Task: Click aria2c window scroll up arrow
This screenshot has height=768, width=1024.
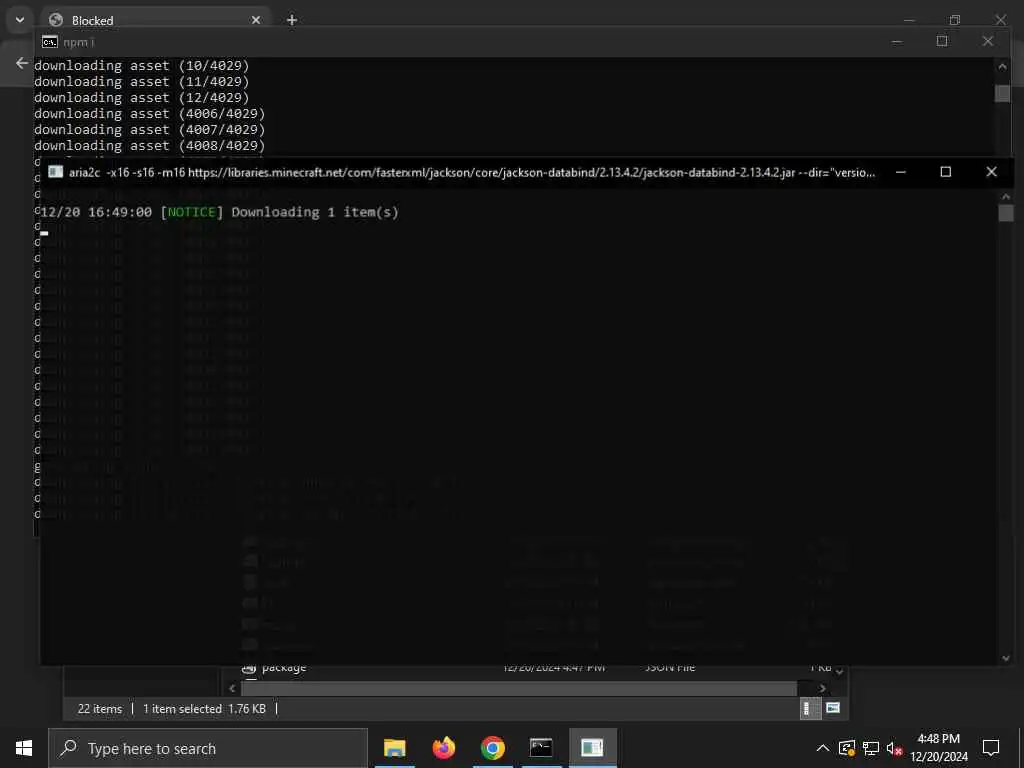Action: point(1006,196)
